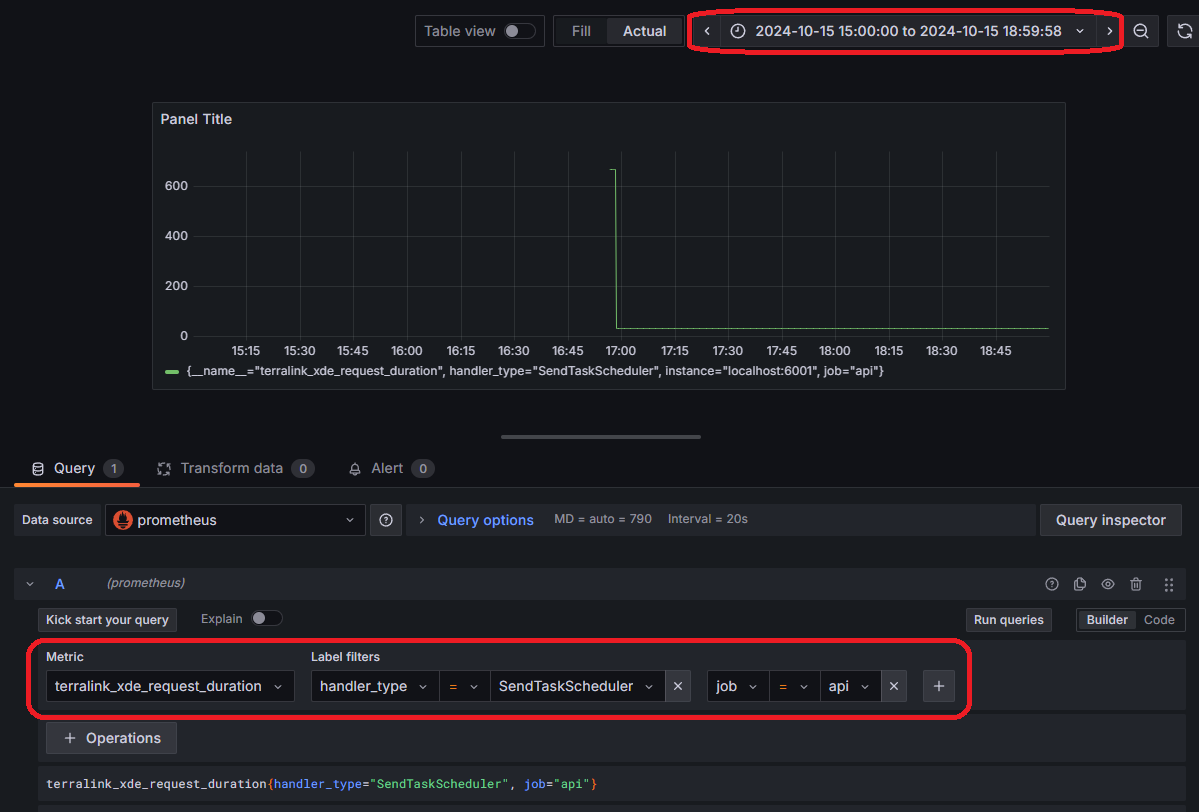Open the Query inspector

[1110, 520]
